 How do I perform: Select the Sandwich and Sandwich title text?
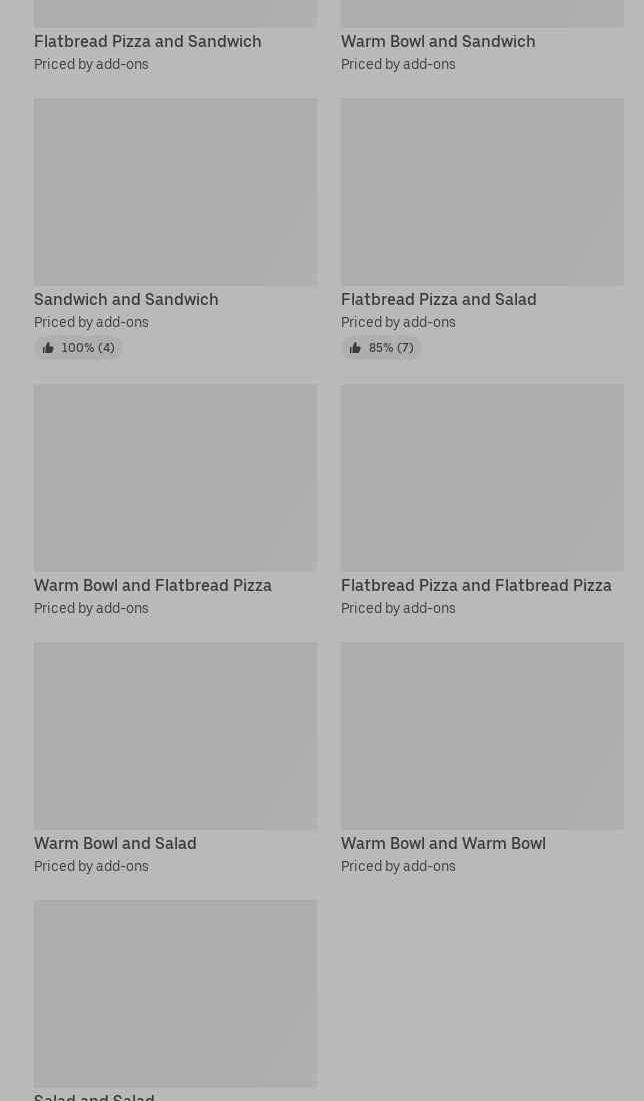click(x=126, y=299)
